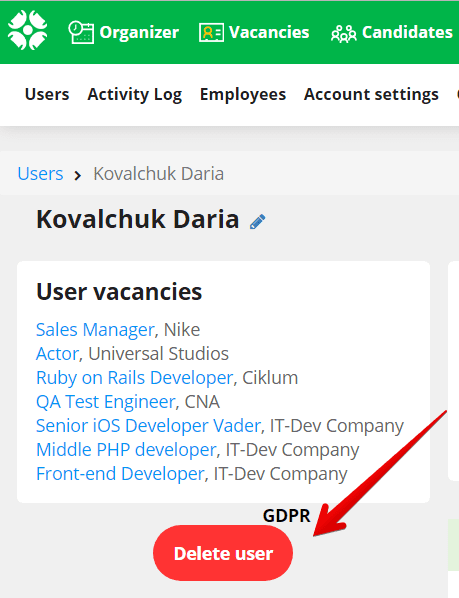459x598 pixels.
Task: Open the Employees tab
Action: pos(243,95)
